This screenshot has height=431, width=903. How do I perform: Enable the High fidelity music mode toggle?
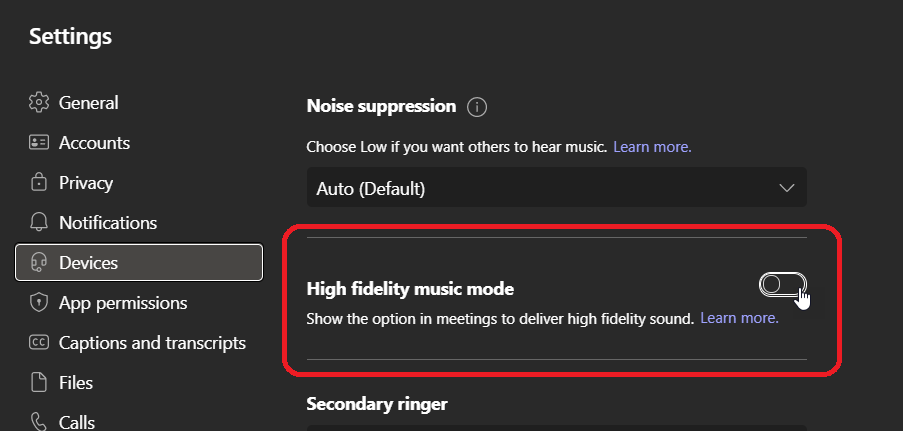pyautogui.click(x=782, y=286)
